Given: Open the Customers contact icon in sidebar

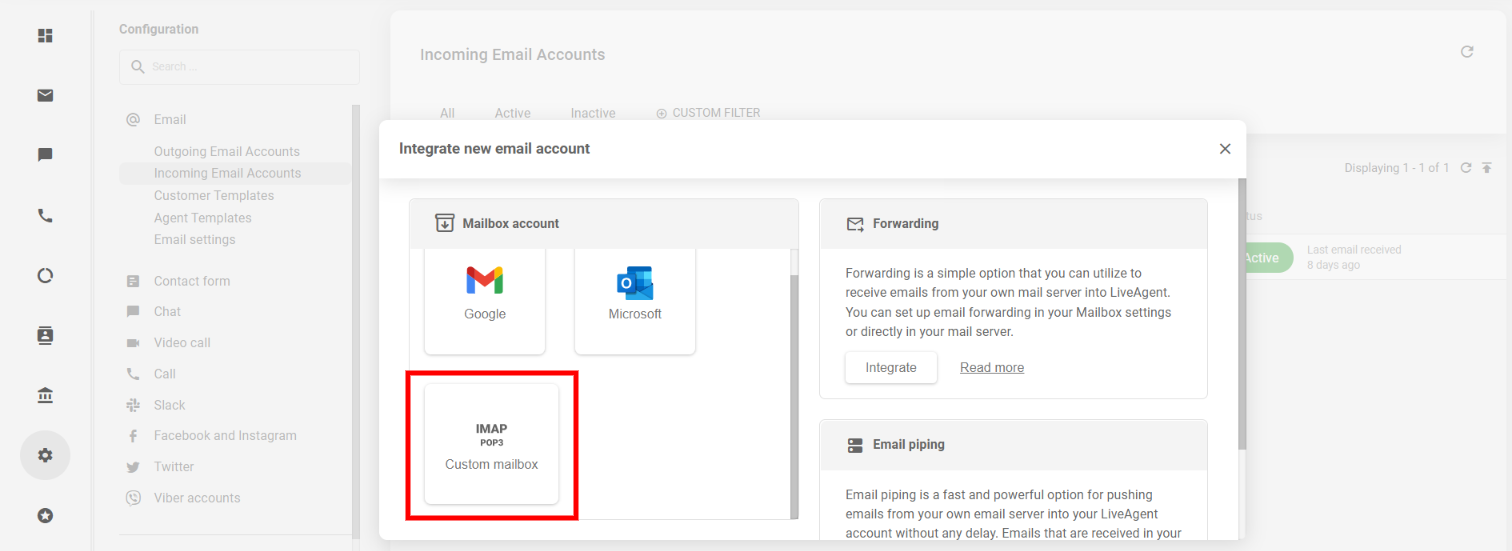Looking at the screenshot, I should 45,335.
